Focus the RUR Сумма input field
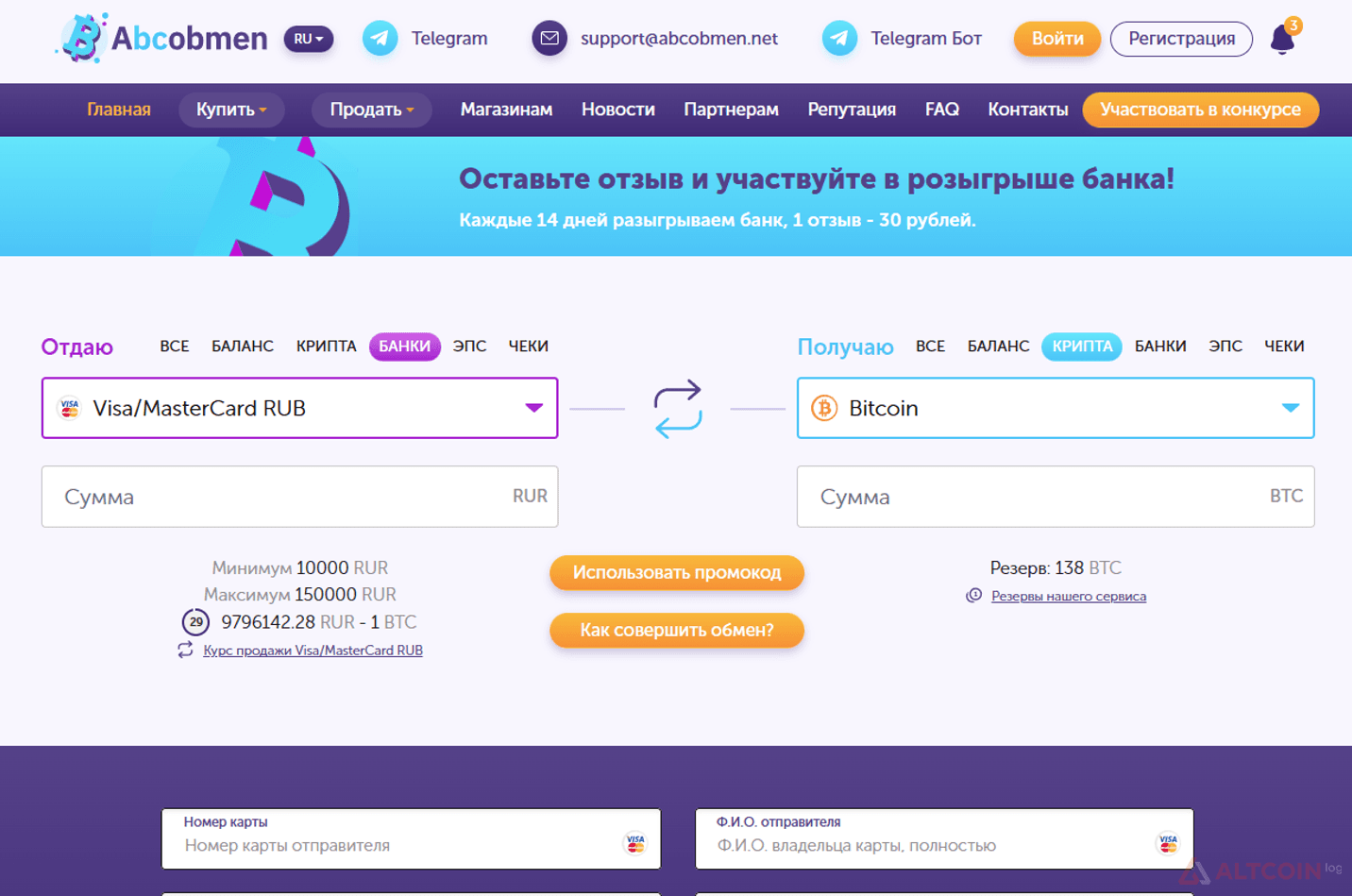This screenshot has width=1352, height=896. coord(300,497)
